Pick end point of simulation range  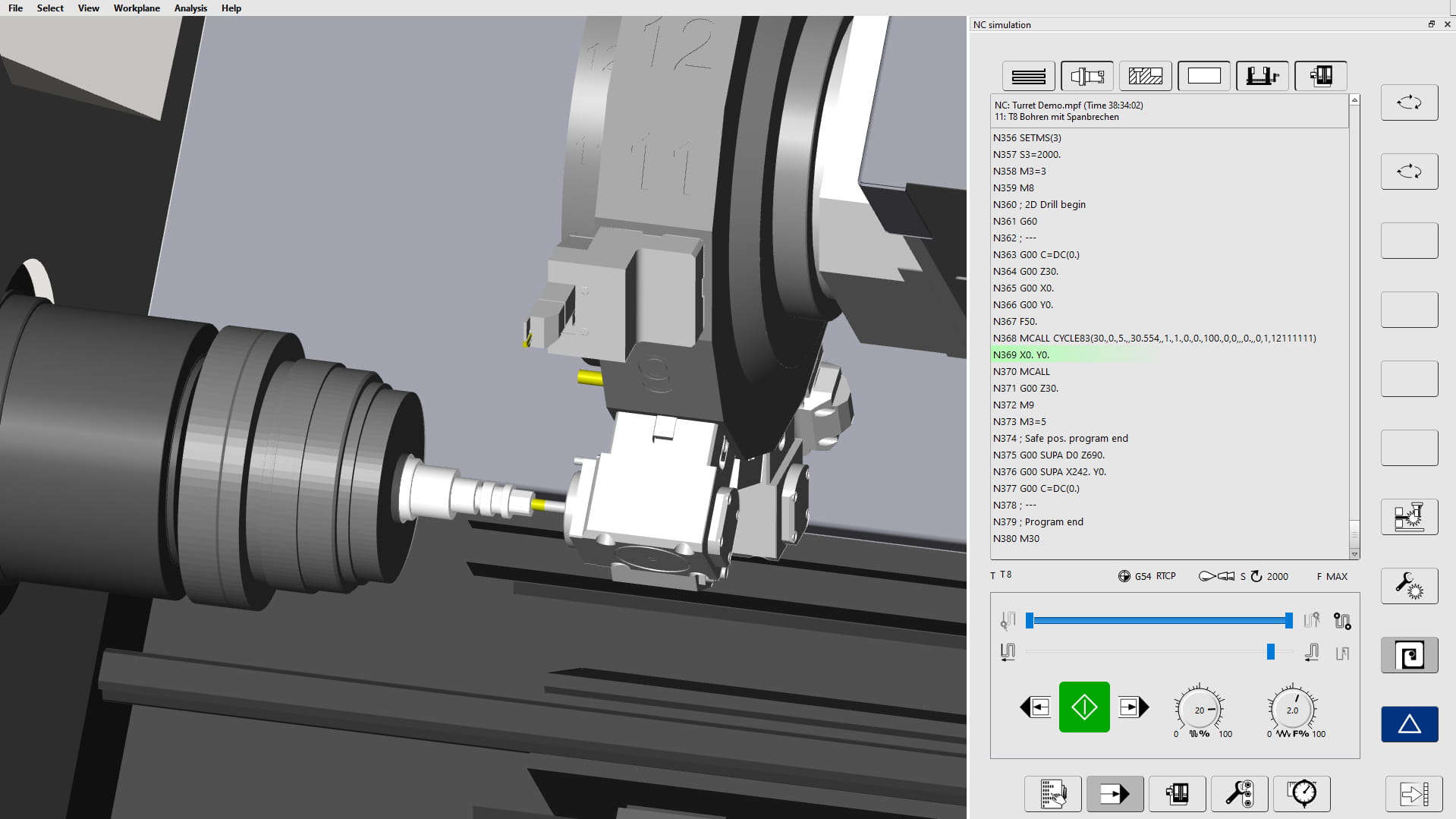(x=1312, y=621)
